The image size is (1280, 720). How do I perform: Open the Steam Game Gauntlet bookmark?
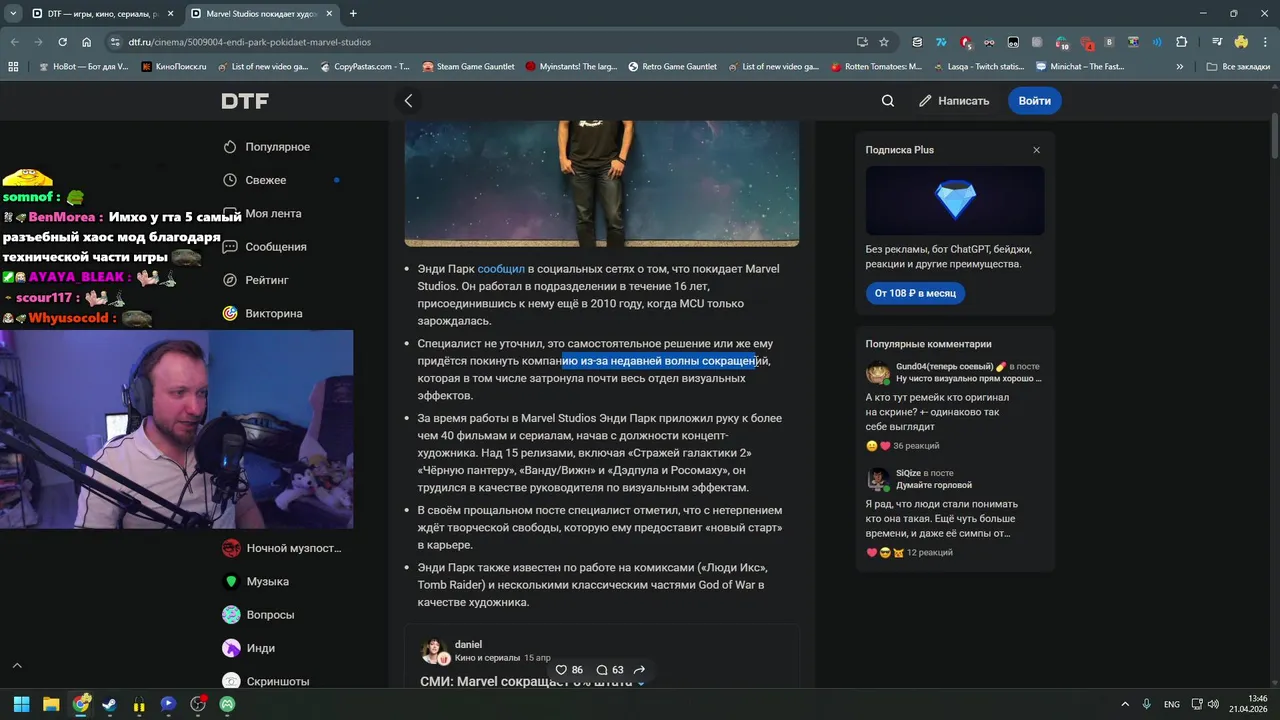(x=468, y=67)
